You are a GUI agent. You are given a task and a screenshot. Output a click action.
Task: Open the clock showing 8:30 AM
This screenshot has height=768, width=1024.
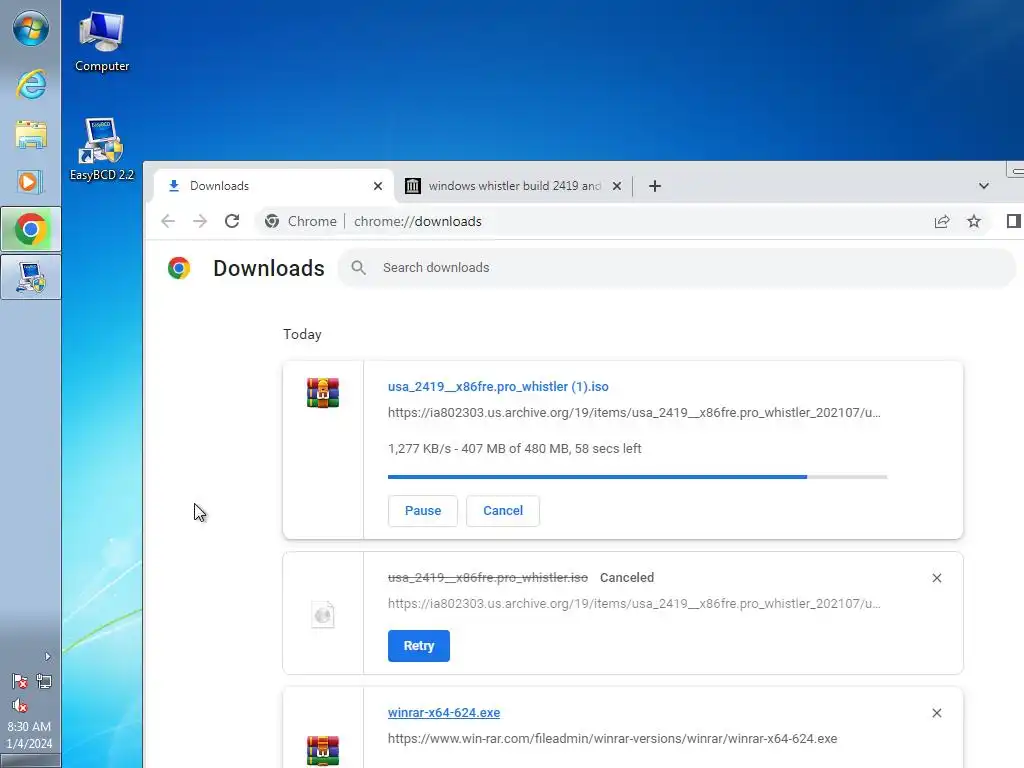pos(29,735)
